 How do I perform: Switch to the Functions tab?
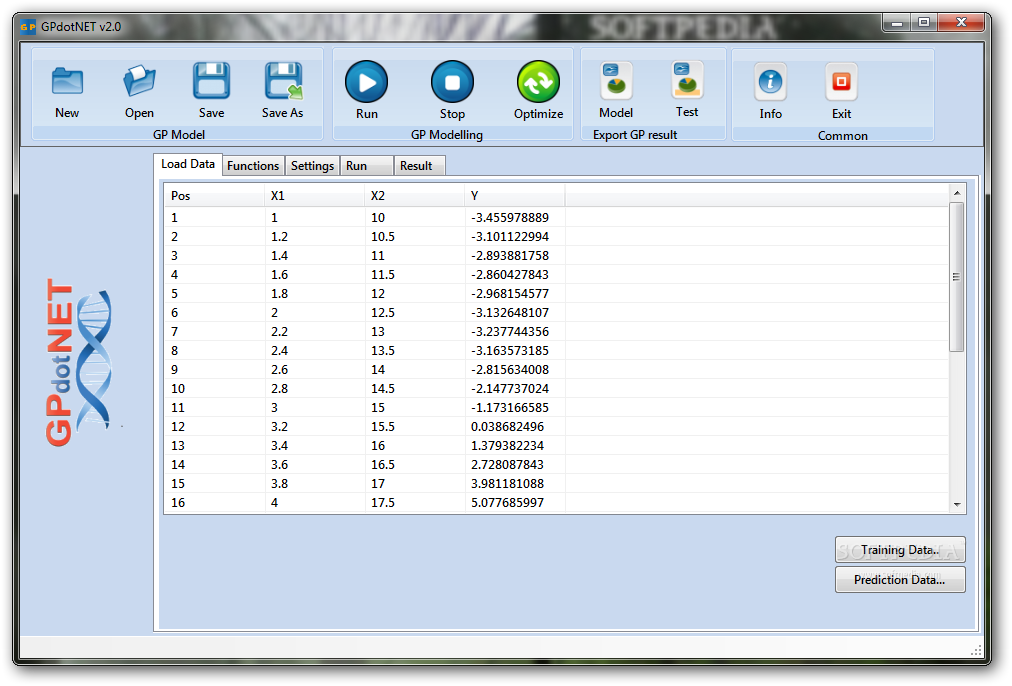click(253, 166)
